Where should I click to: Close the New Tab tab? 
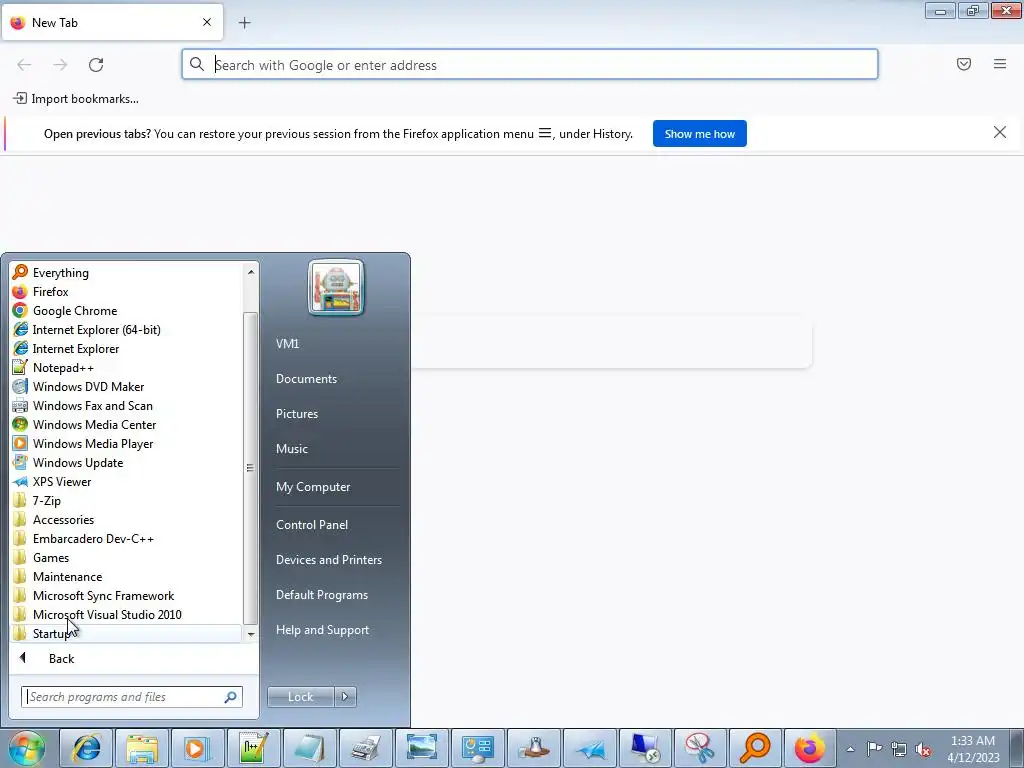tap(207, 22)
